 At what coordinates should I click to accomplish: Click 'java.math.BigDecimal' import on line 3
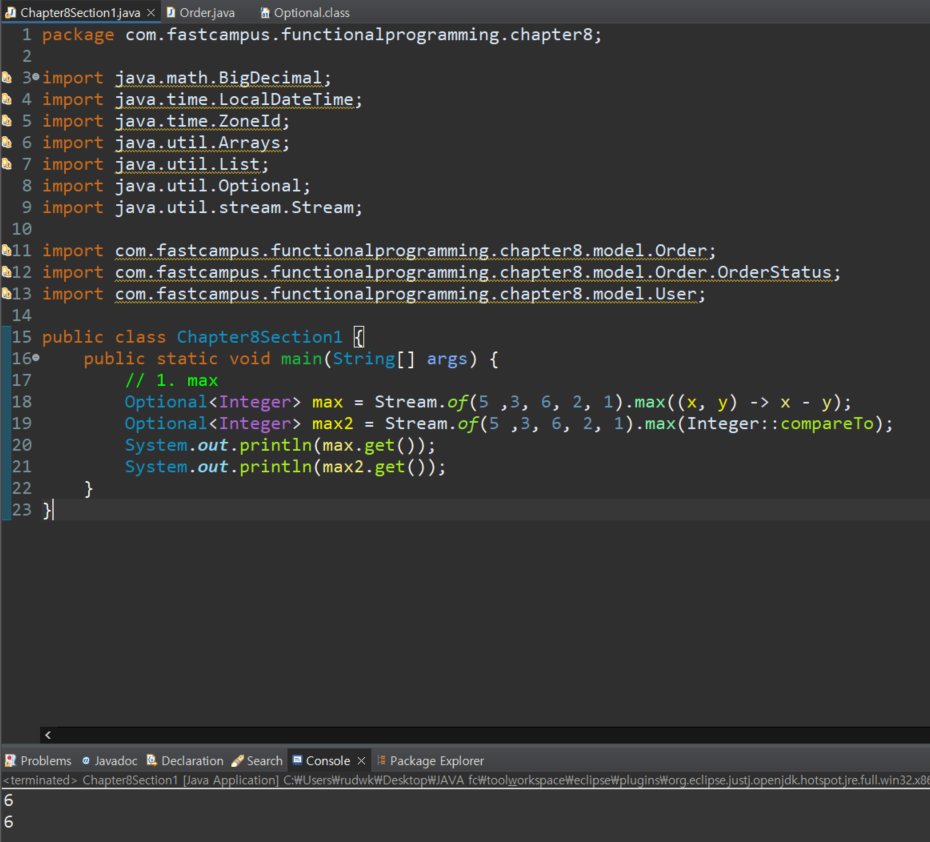218,78
